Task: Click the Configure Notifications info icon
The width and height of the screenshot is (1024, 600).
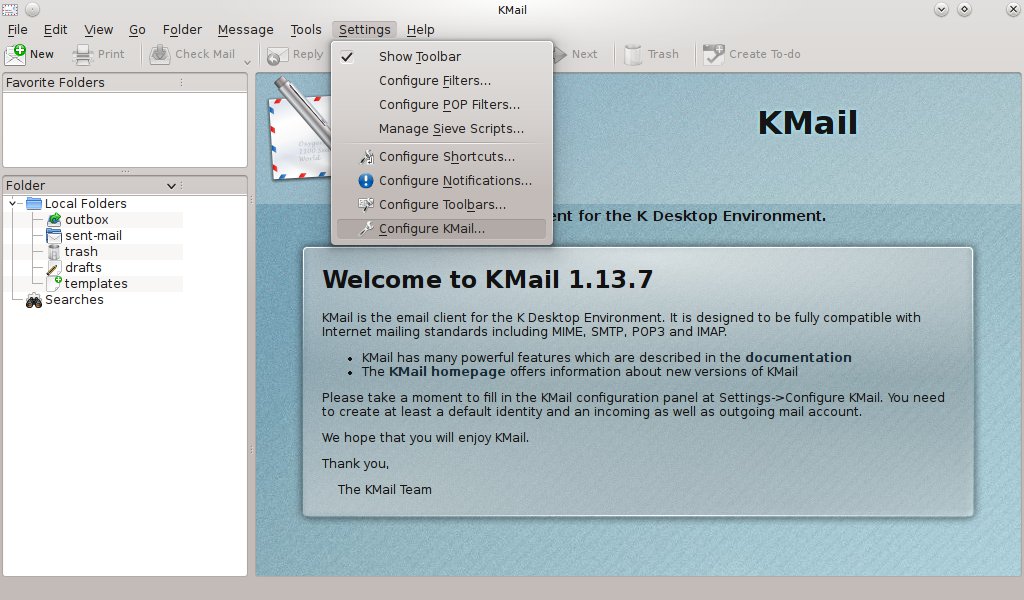Action: pyautogui.click(x=366, y=181)
